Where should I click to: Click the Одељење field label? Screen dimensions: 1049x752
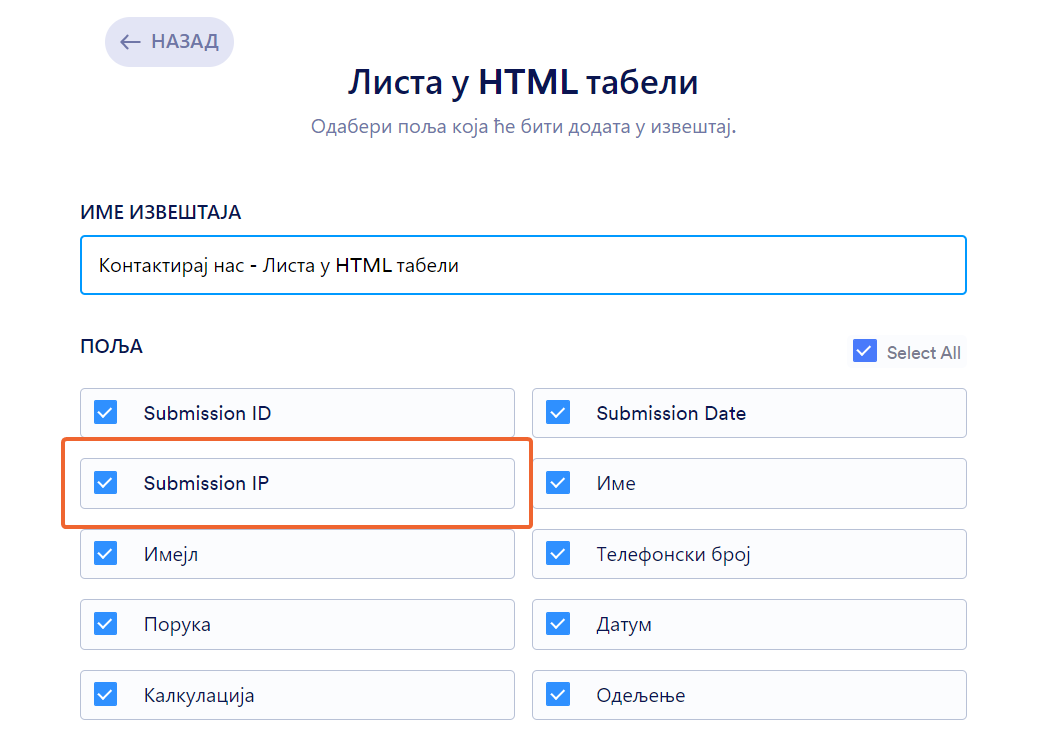(641, 695)
